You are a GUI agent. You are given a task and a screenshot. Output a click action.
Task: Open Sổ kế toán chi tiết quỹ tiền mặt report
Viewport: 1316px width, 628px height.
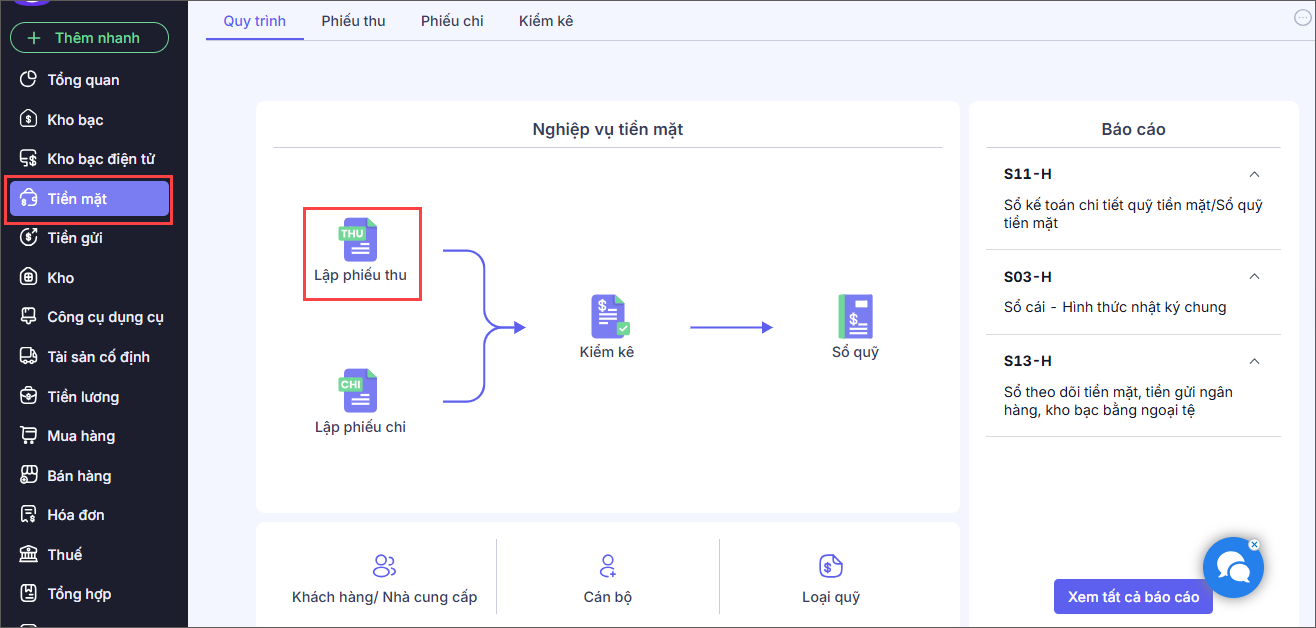pos(1133,214)
